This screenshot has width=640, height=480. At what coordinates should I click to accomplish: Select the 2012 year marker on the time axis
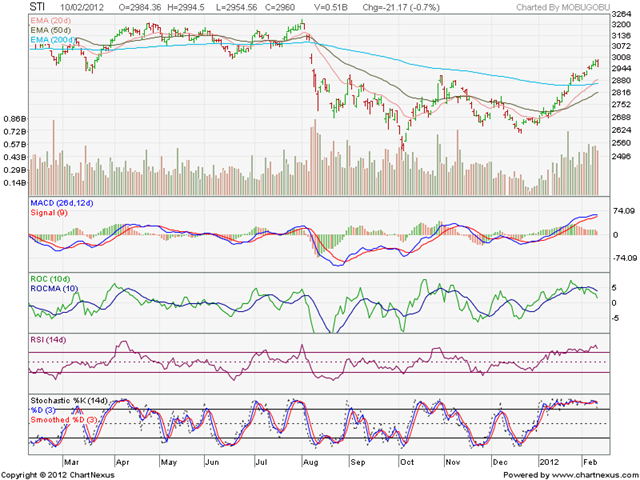549,462
